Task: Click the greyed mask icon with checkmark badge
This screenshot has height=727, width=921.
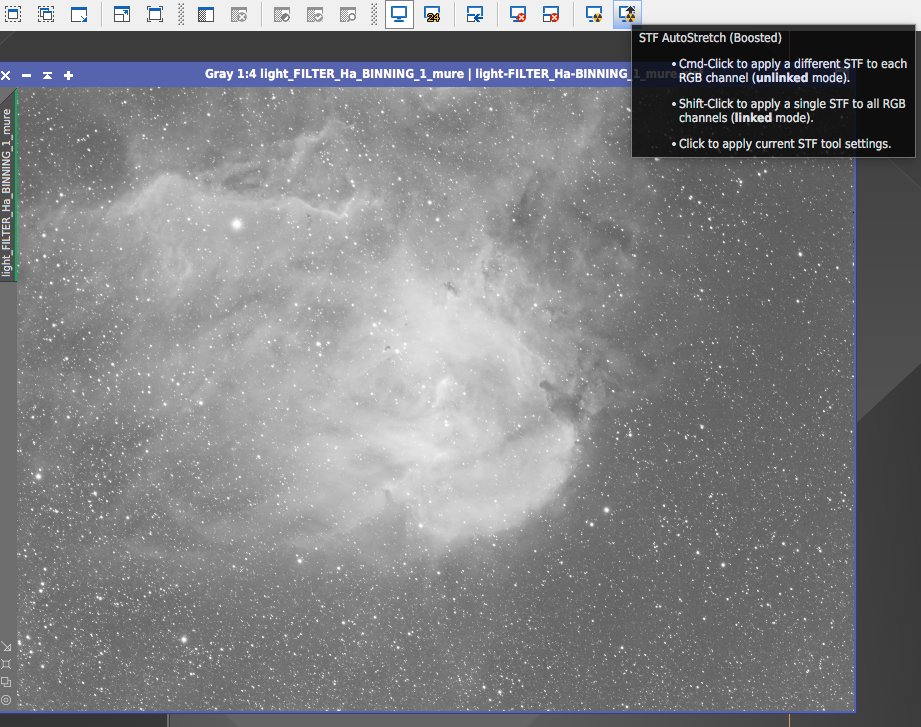Action: point(315,14)
